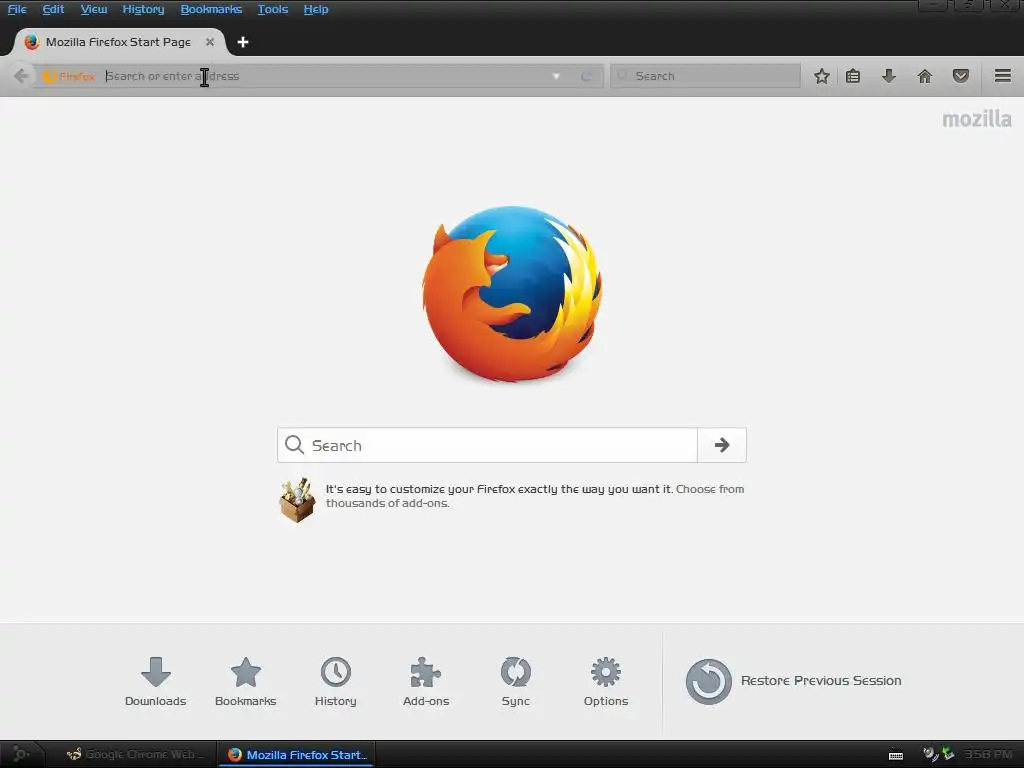
Task: Click the keyboard icon in system tray
Action: (x=896, y=756)
